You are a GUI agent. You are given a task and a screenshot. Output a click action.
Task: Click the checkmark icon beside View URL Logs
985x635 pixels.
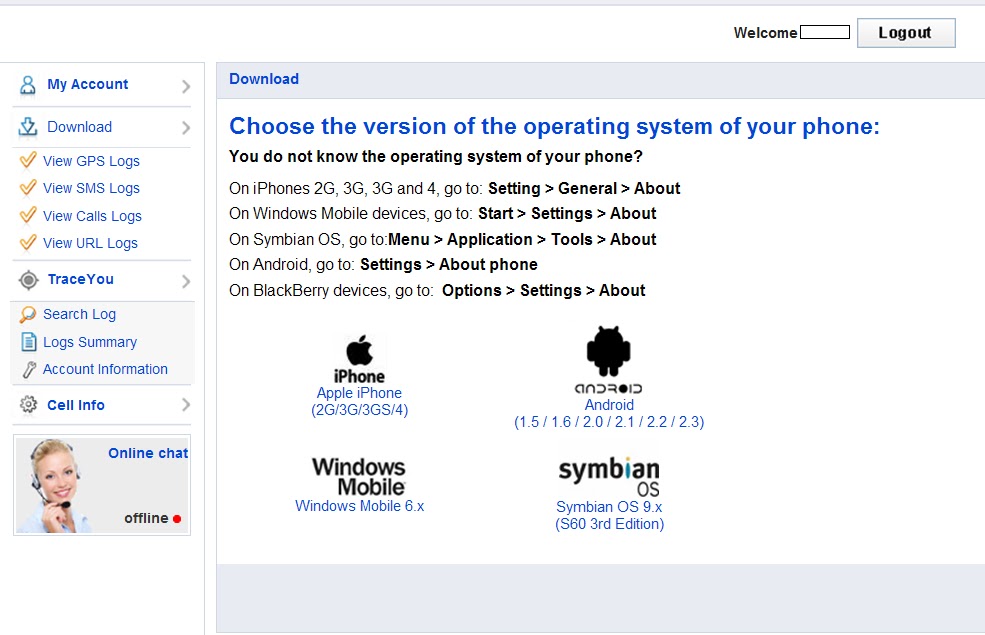28,242
